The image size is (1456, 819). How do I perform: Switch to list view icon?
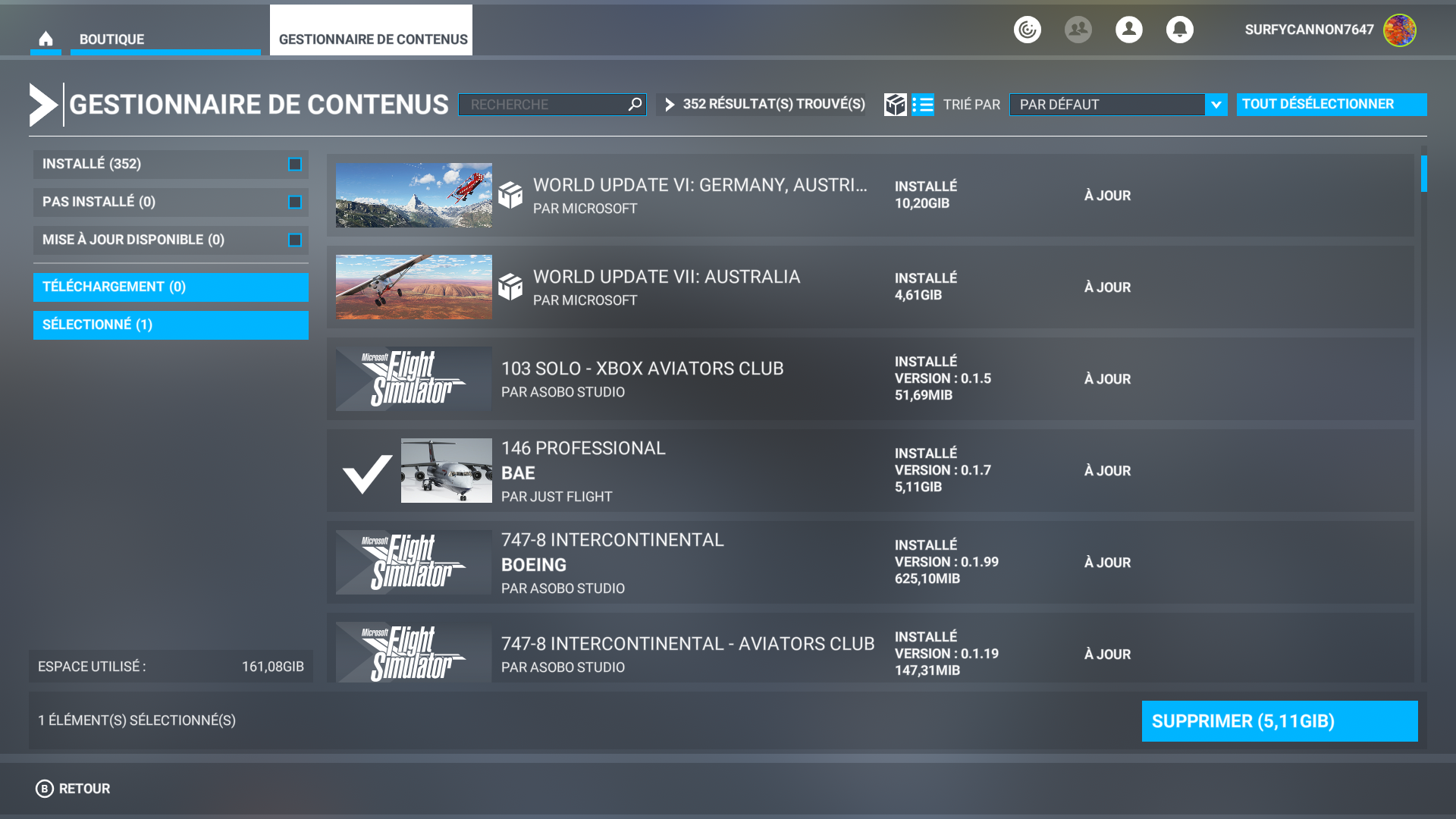coord(923,105)
